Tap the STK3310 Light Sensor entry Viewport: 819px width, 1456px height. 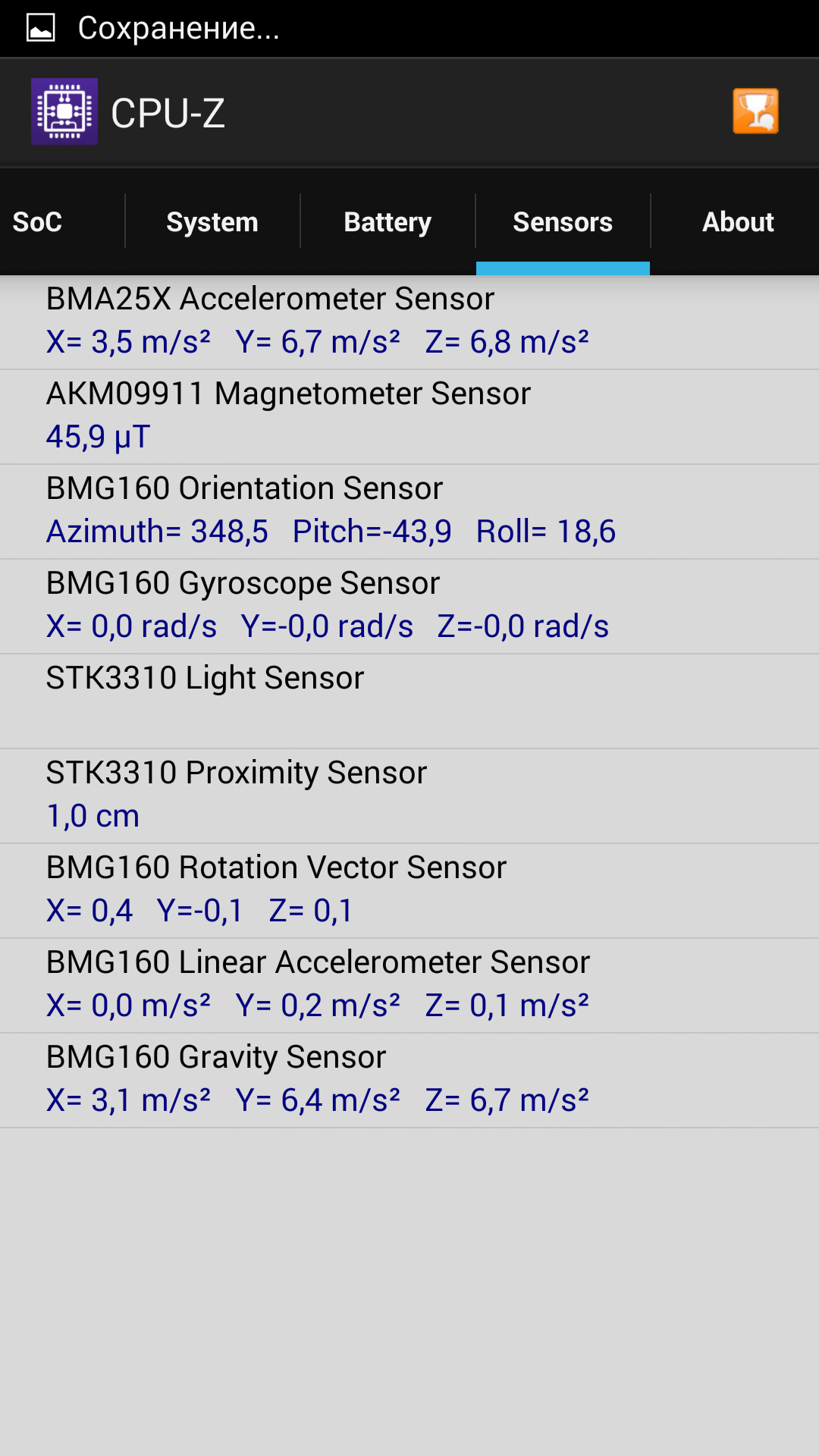click(x=409, y=701)
